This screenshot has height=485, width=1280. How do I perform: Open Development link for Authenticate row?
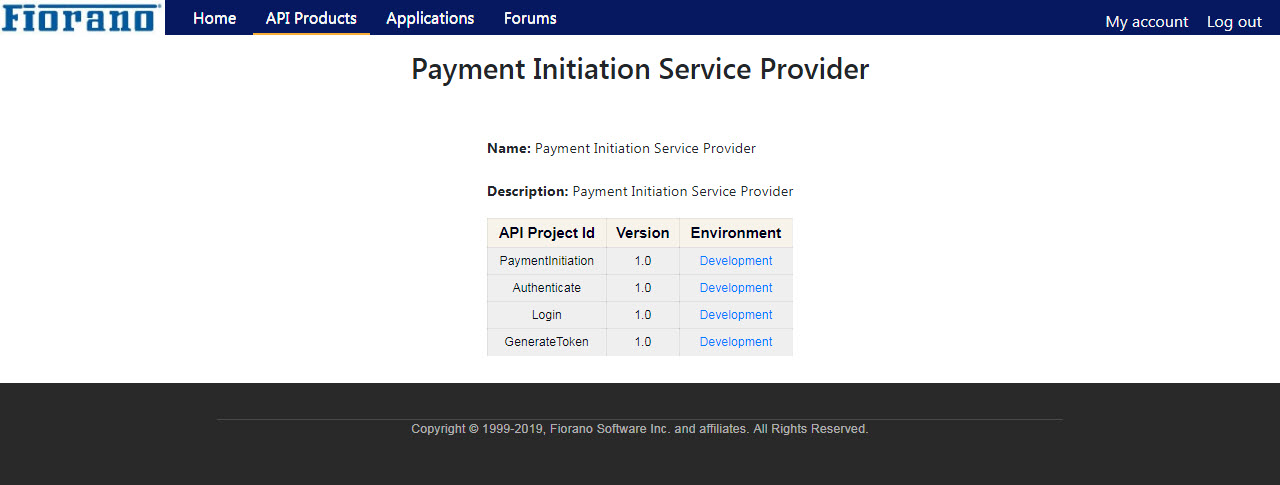tap(736, 288)
